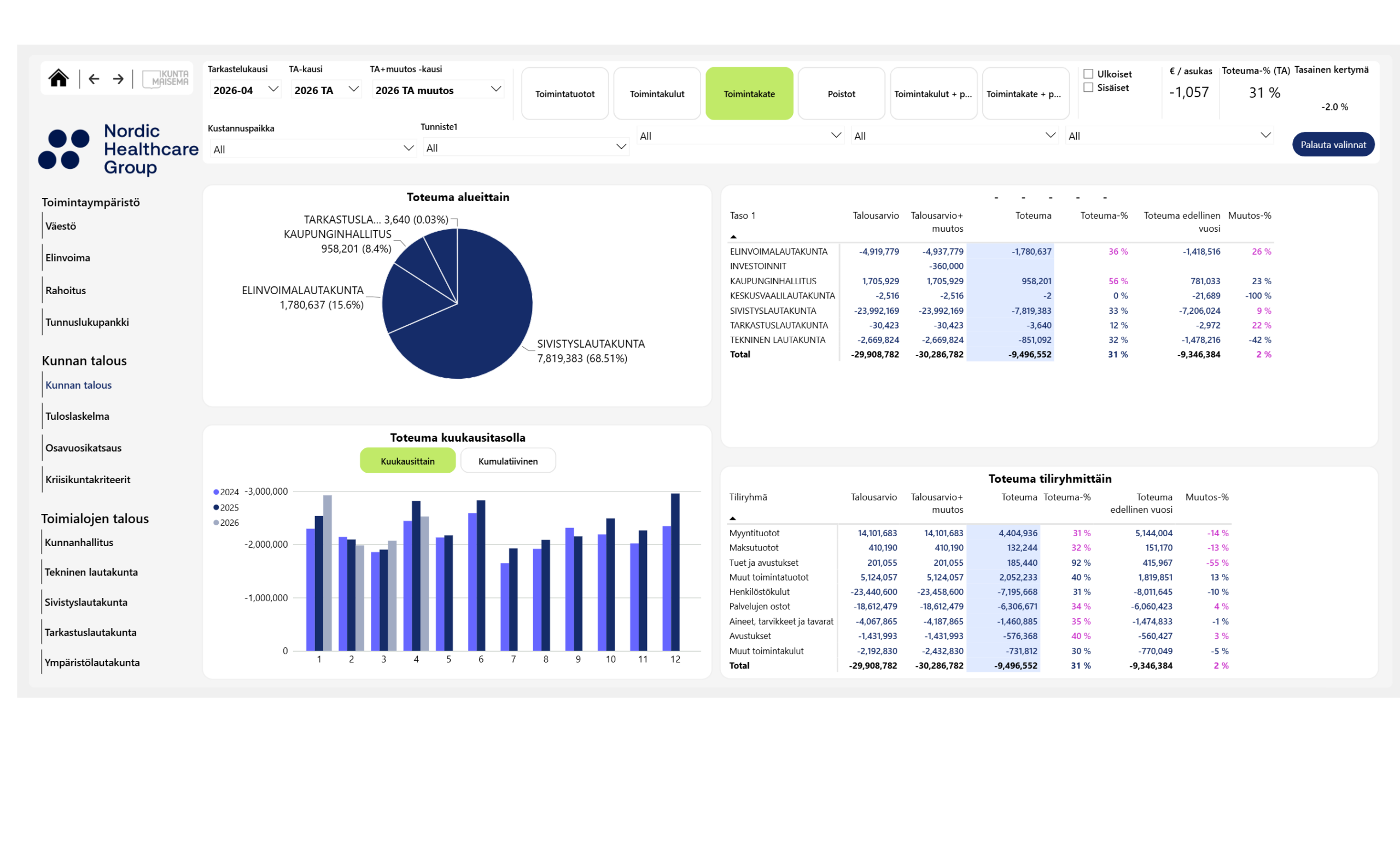Sort Taso 1 column ascending arrow
The width and height of the screenshot is (1400, 850).
[x=733, y=237]
